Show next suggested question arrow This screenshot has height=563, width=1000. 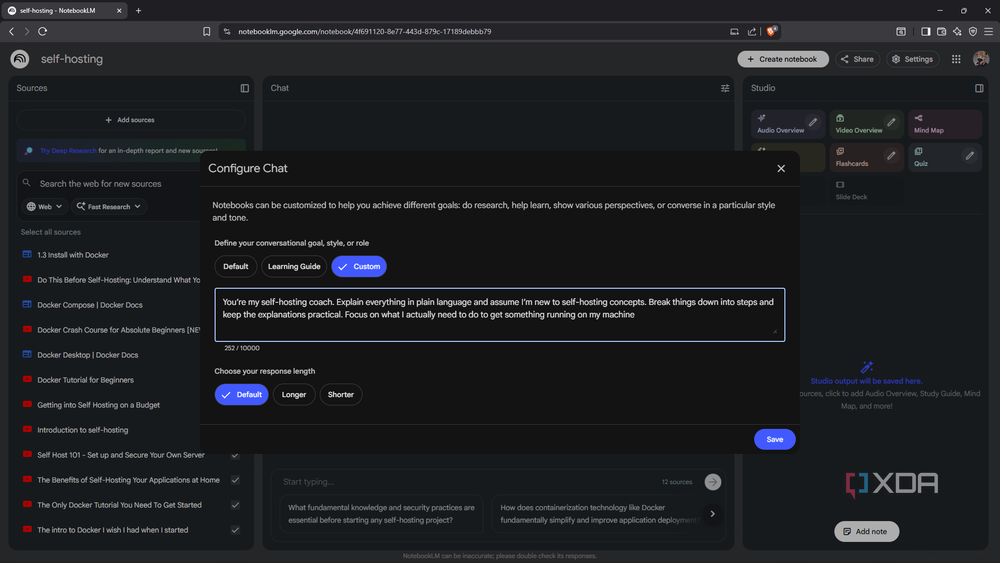(x=713, y=514)
